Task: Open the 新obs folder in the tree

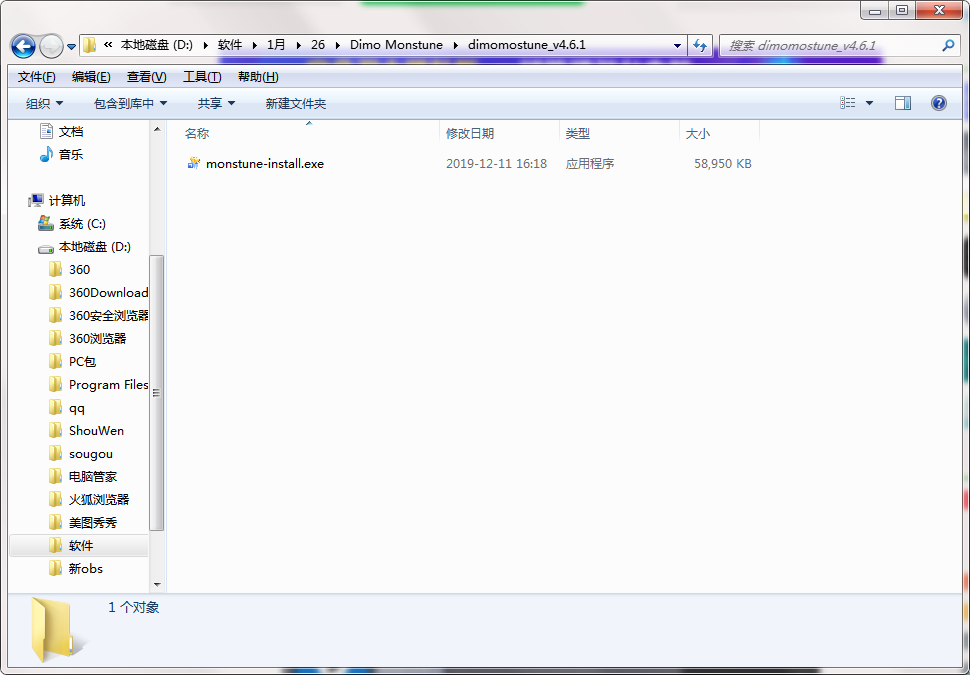Action: tap(85, 569)
